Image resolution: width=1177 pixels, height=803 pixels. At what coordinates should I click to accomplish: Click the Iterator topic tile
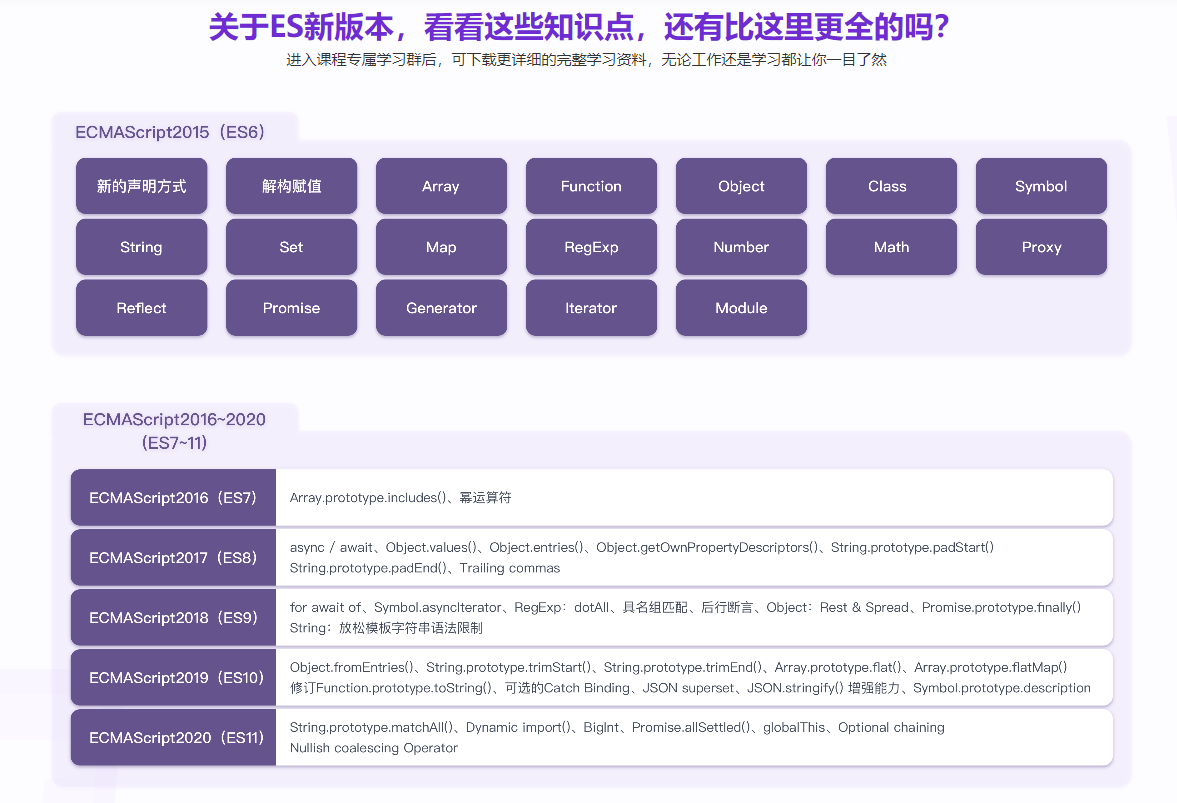(x=591, y=308)
